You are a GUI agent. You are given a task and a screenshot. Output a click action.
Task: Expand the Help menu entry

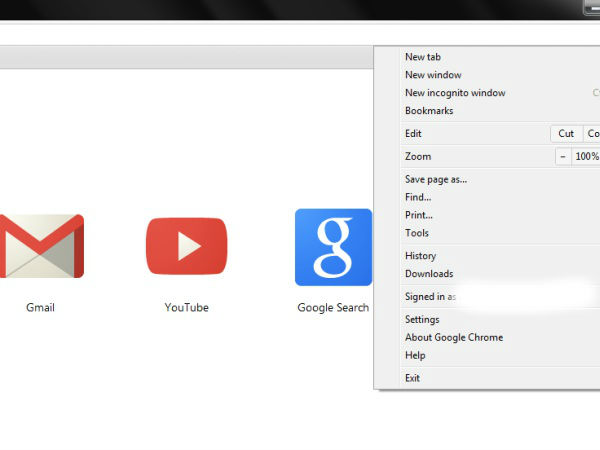pyautogui.click(x=415, y=355)
